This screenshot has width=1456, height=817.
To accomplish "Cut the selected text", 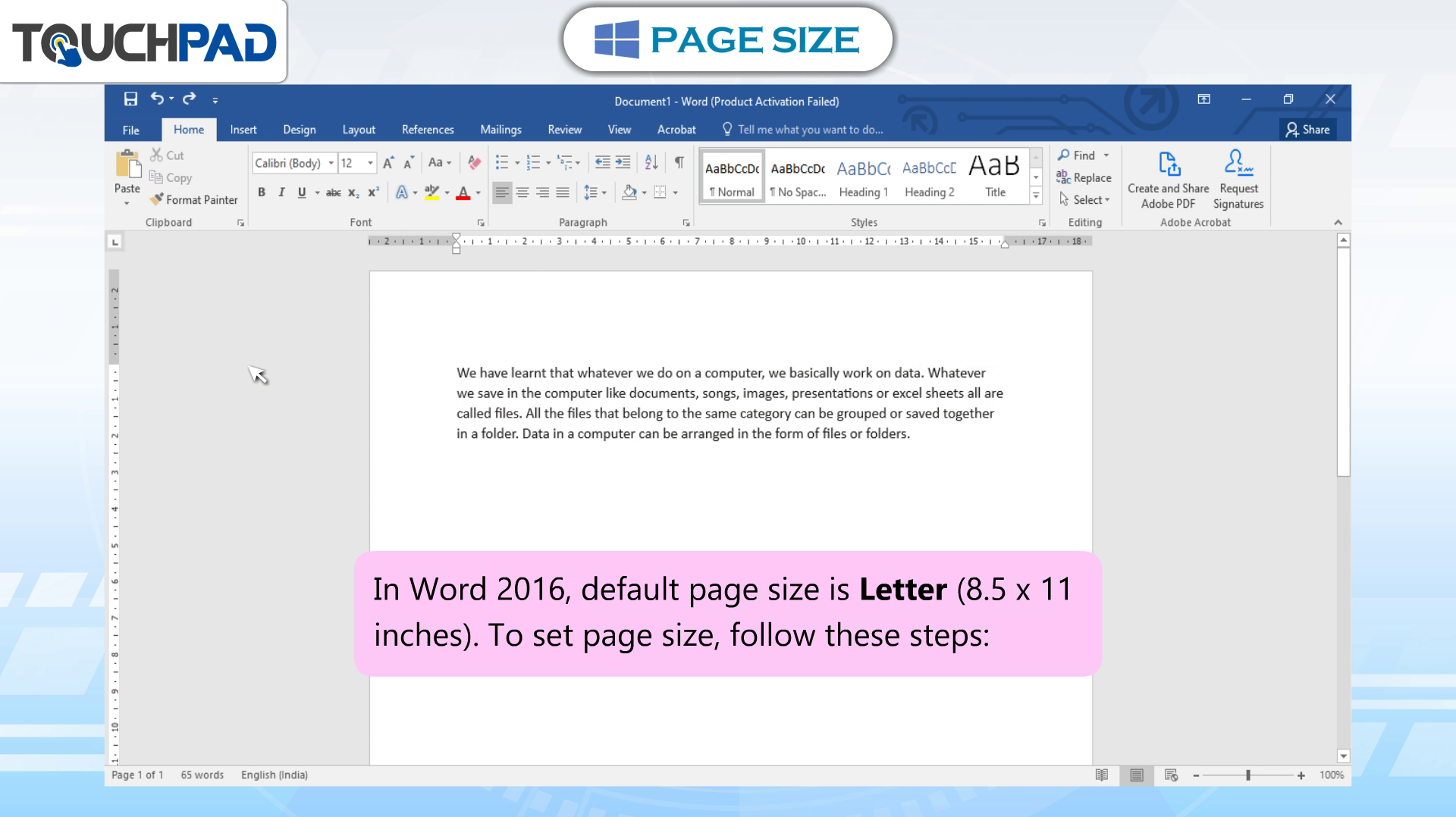I will coord(167,155).
